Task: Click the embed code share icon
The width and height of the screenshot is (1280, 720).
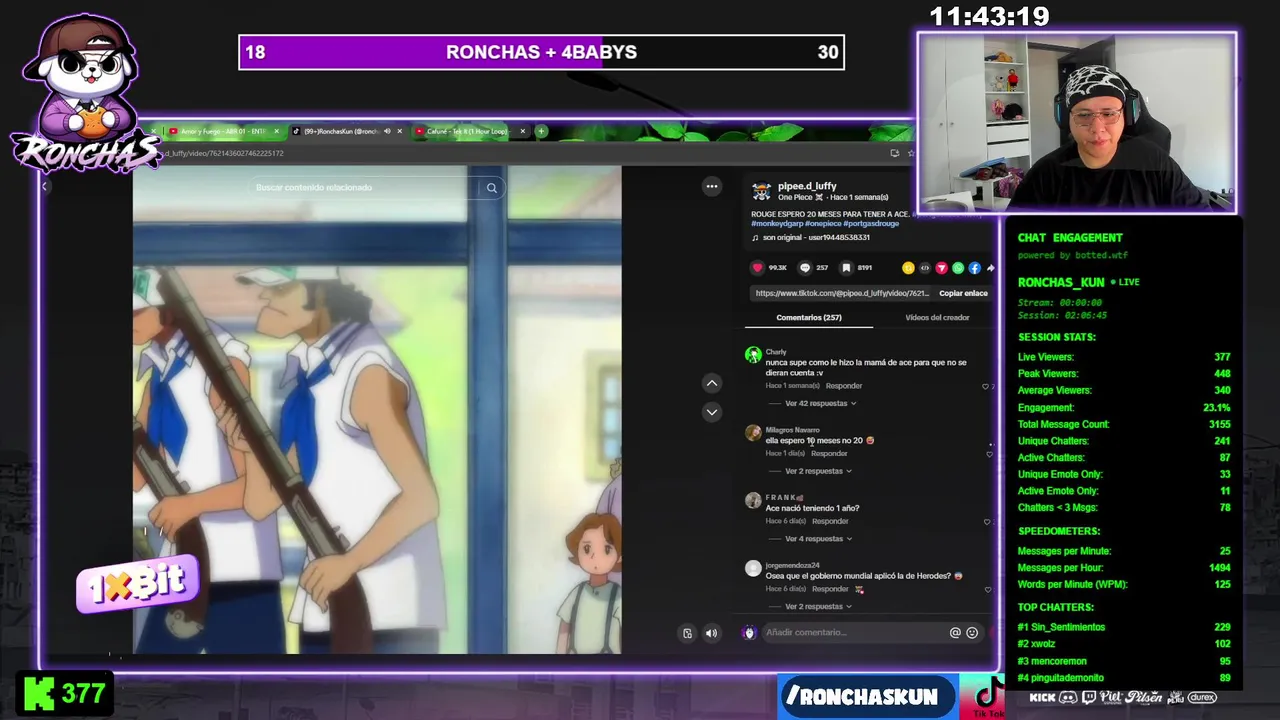Action: click(925, 268)
